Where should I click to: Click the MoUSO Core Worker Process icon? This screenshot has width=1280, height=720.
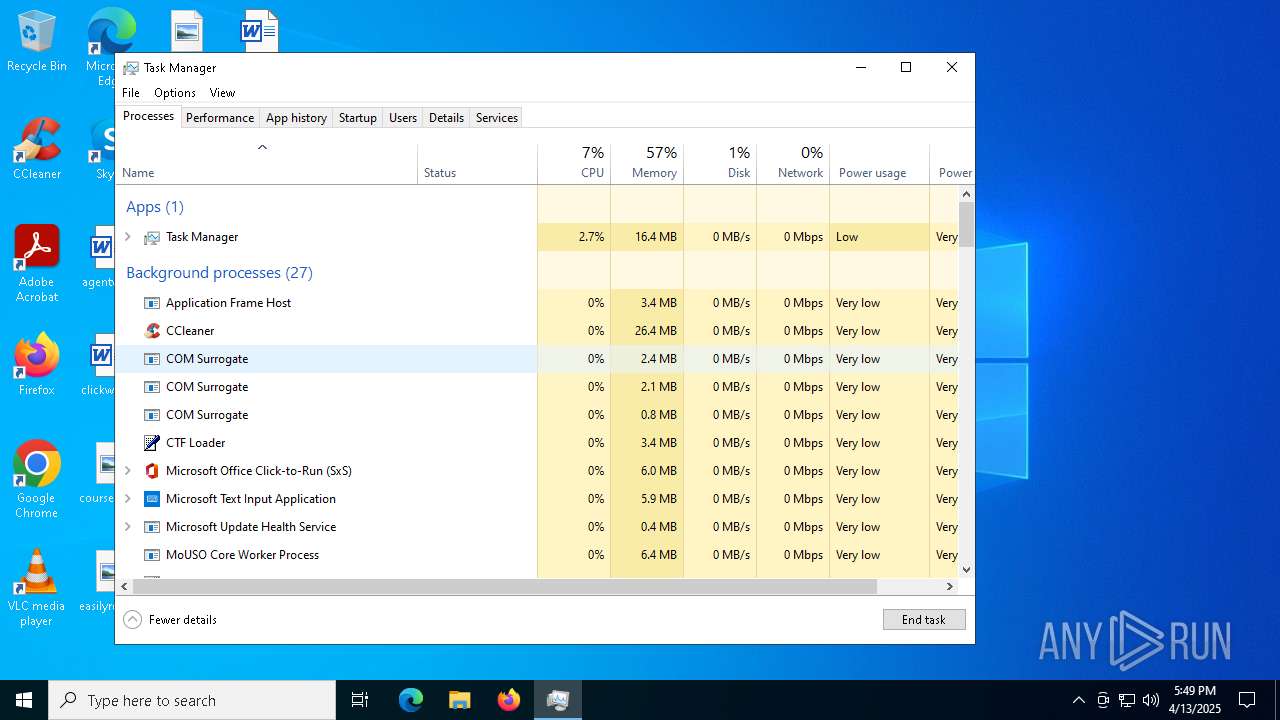click(152, 555)
